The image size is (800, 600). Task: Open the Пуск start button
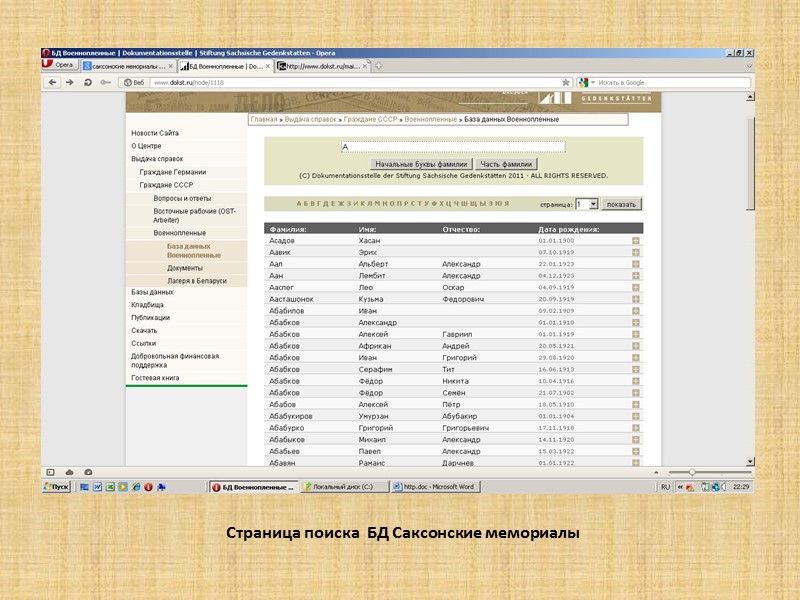point(56,487)
